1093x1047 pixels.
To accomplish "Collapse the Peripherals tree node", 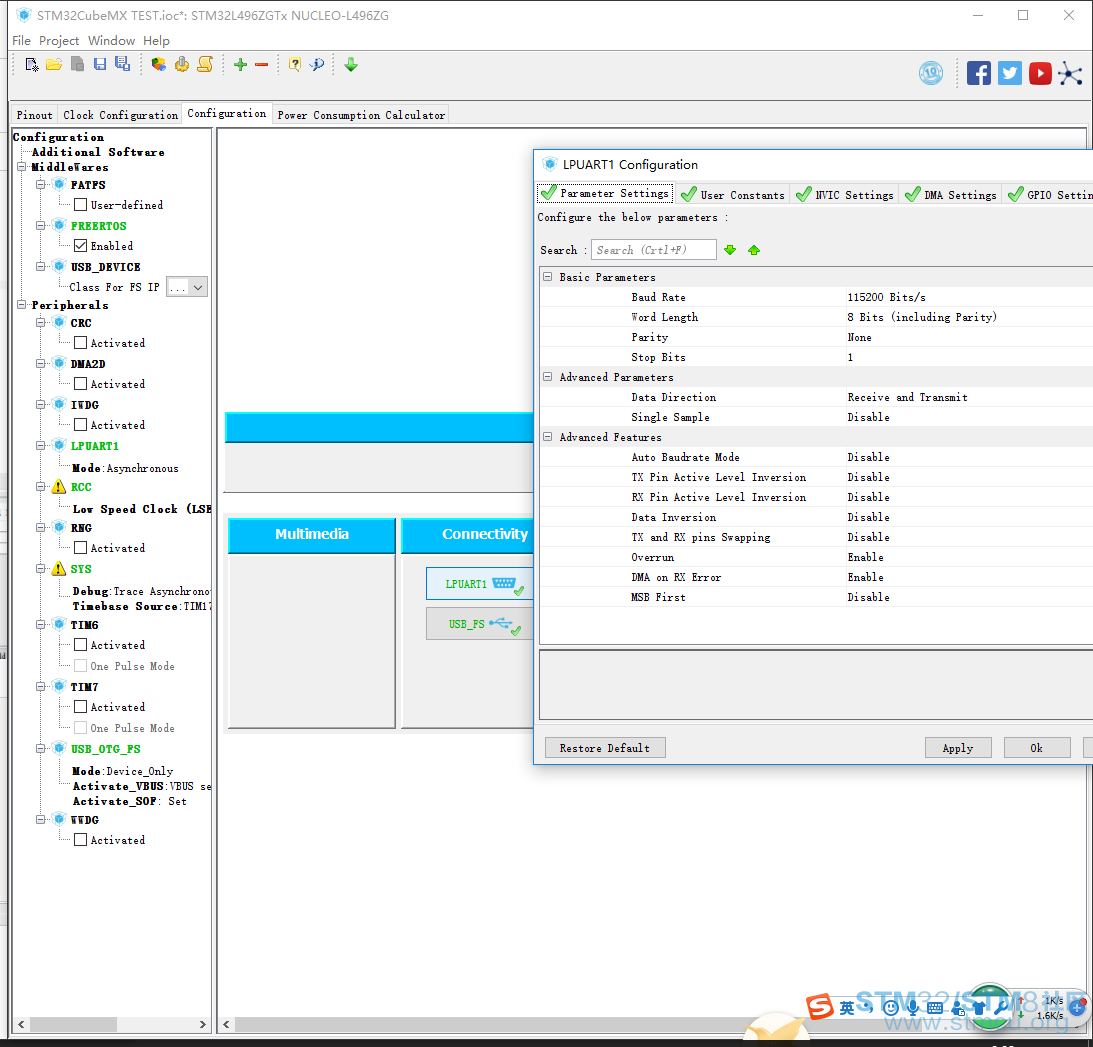I will [22, 305].
